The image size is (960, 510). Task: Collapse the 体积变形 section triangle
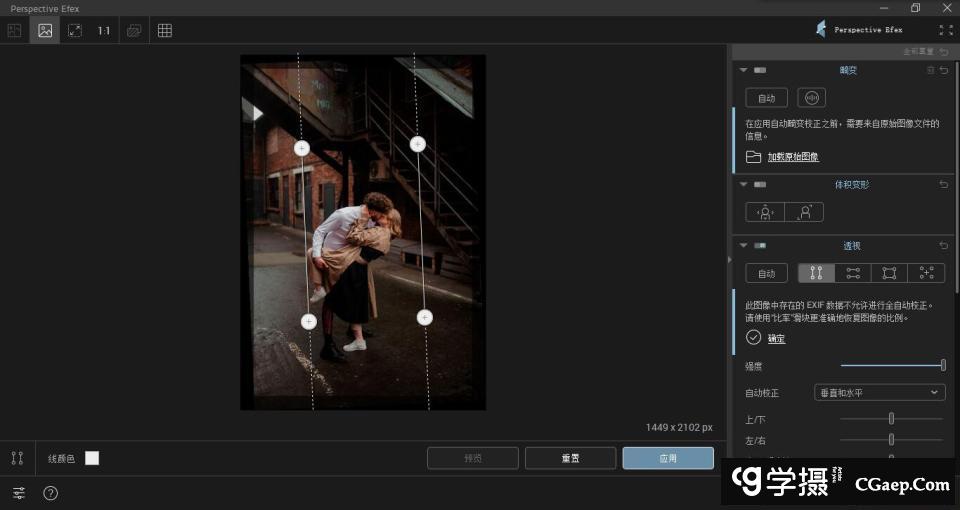click(743, 185)
